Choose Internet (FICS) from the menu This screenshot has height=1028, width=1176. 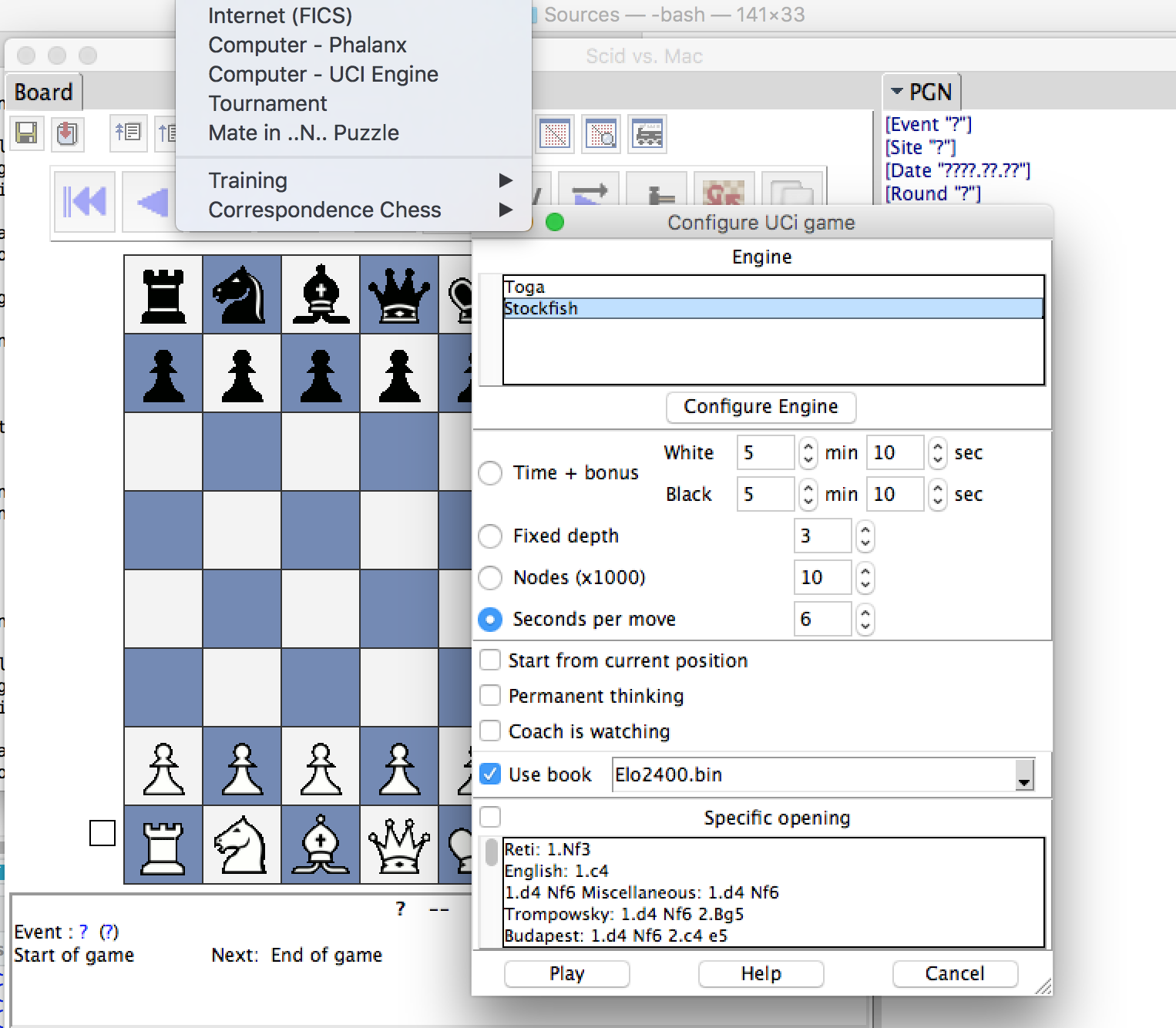[354, 15]
